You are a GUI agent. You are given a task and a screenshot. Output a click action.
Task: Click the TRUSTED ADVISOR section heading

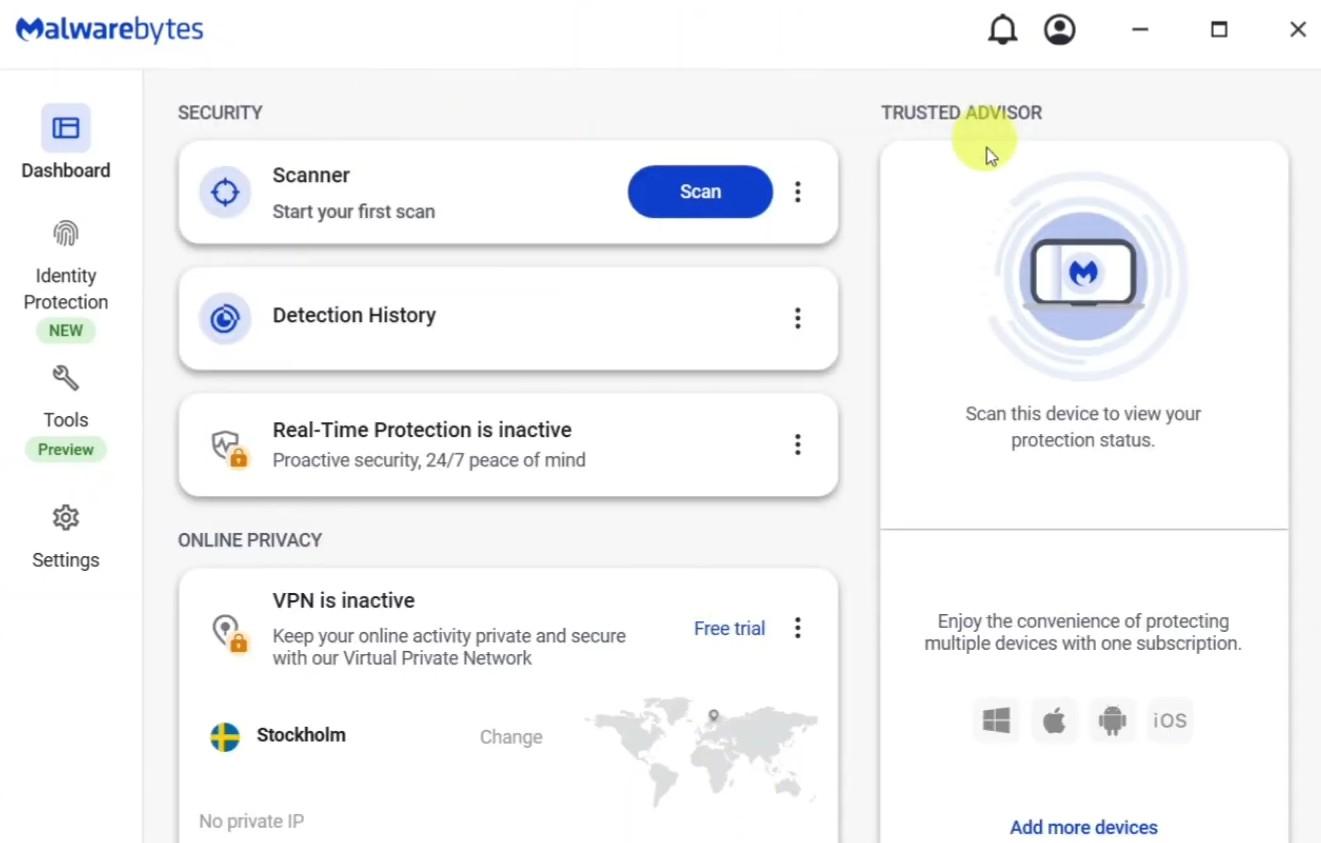point(961,113)
